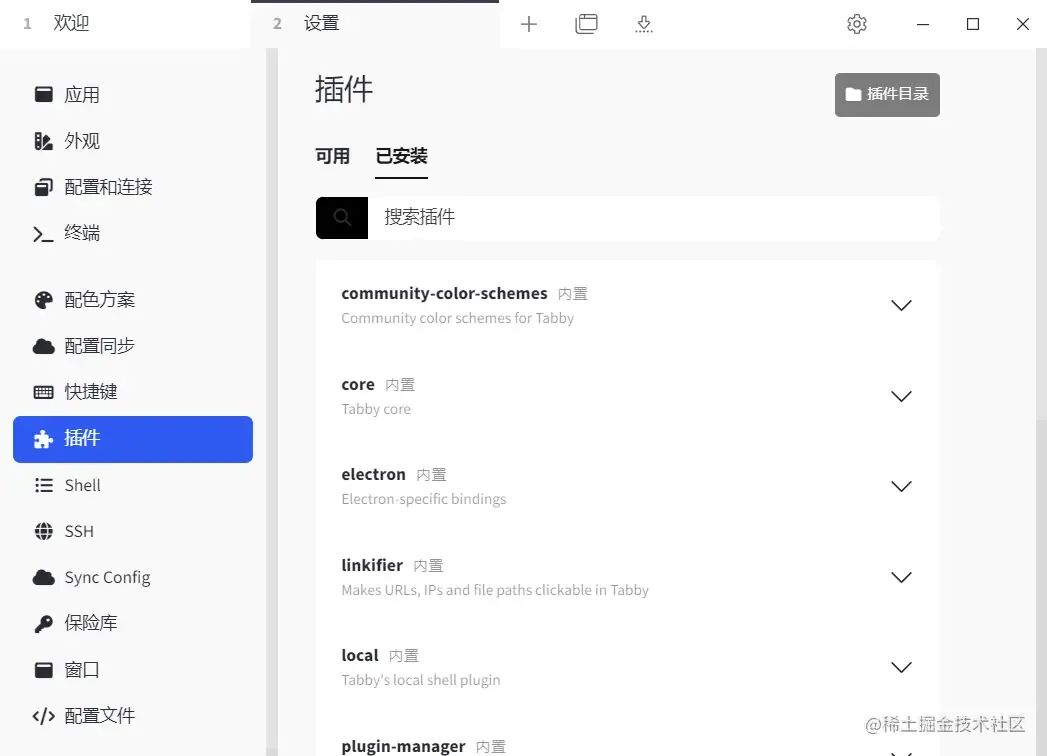Viewport: 1047px width, 756px height.
Task: Select the 配色方案 color scheme section
Action: [x=132, y=300]
